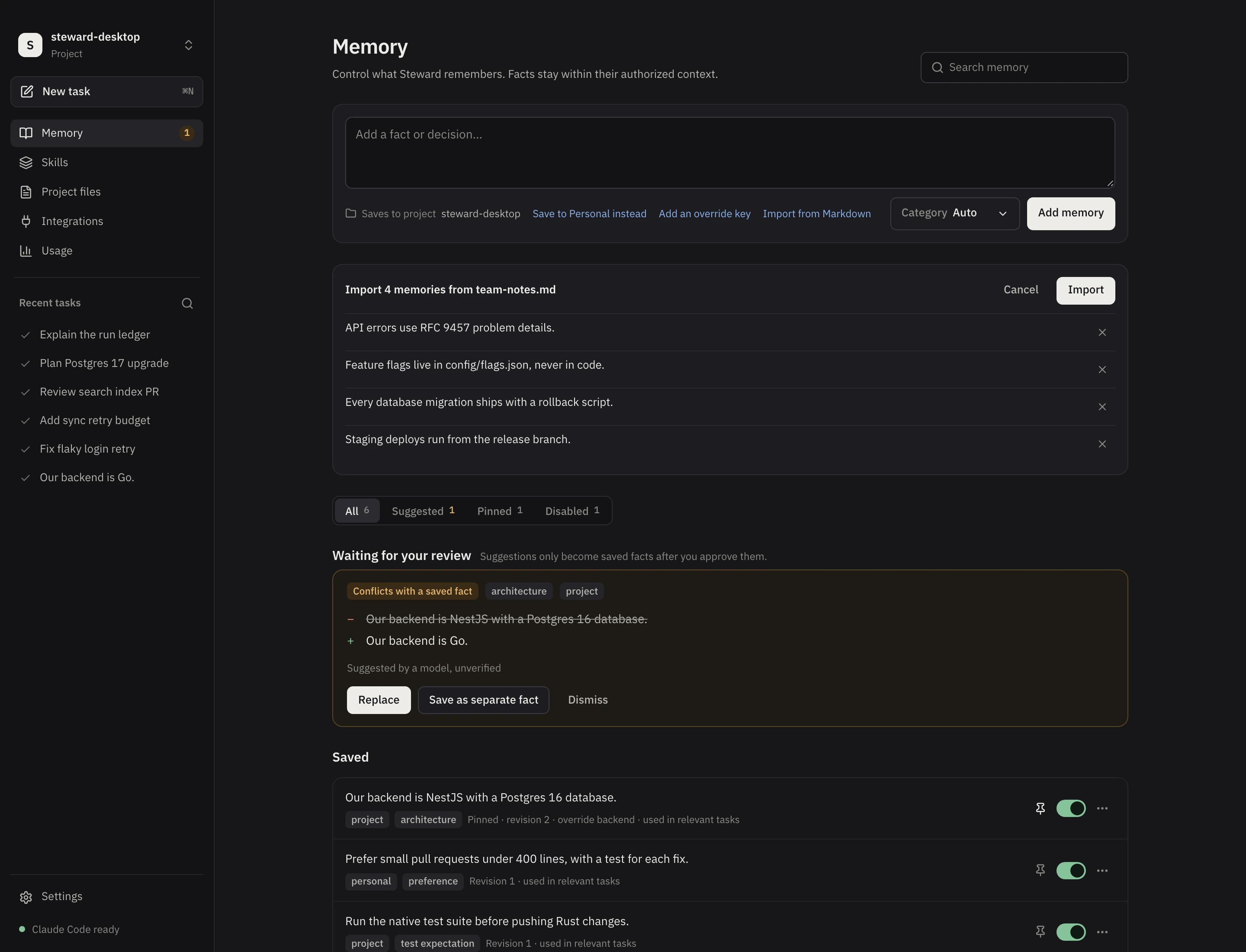The width and height of the screenshot is (1246, 952).
Task: Open Project files in the sidebar
Action: coord(106,192)
